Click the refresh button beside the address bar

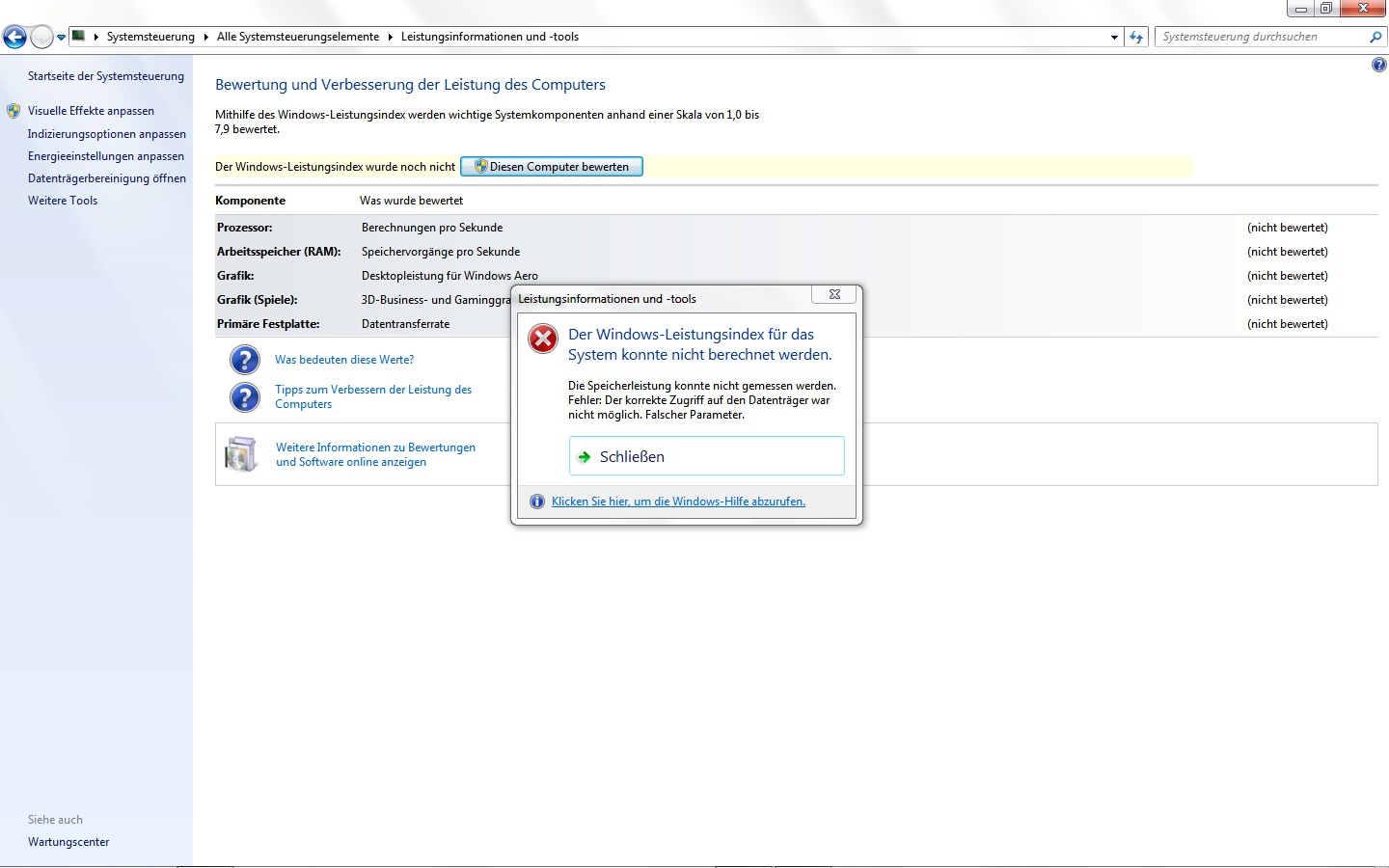(1136, 37)
